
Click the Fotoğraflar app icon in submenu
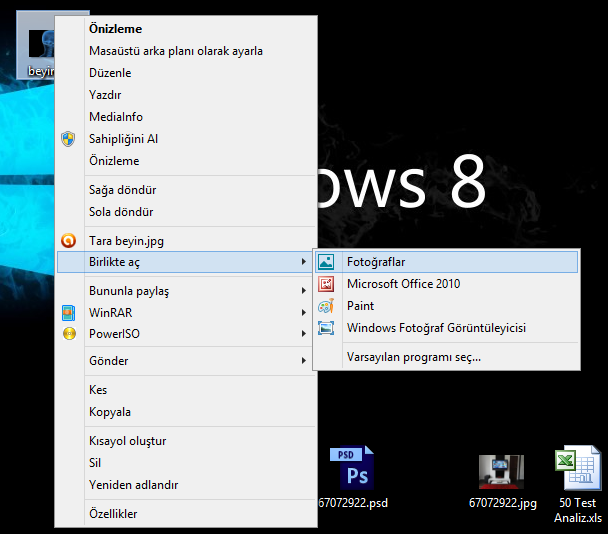[326, 262]
